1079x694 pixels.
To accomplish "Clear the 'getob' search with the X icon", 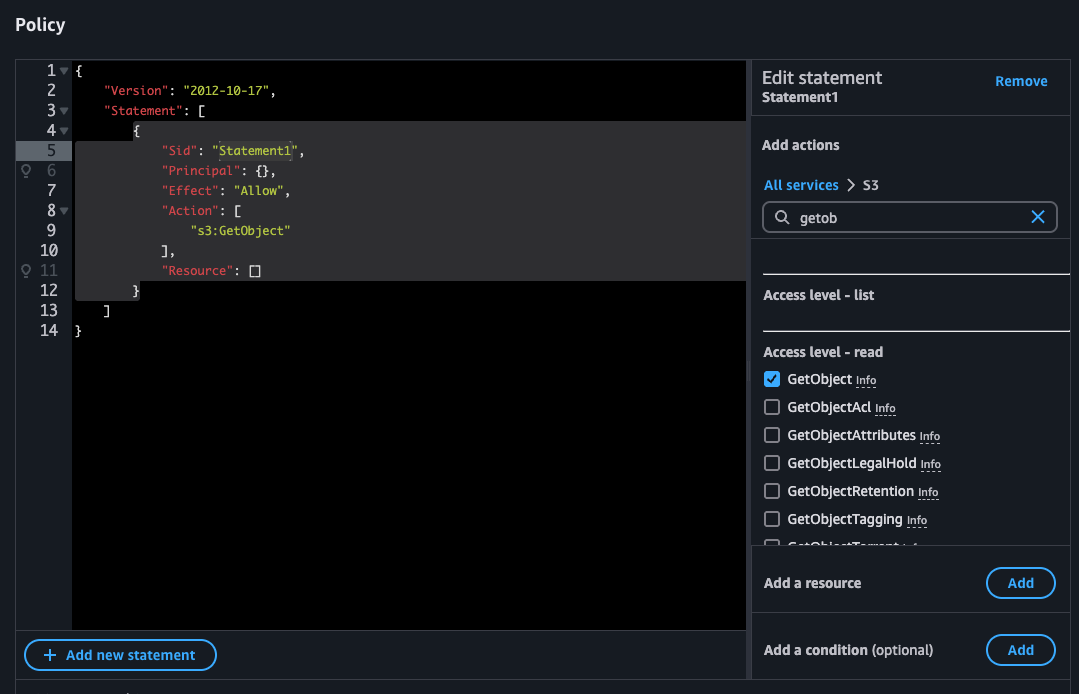I will coord(1038,217).
